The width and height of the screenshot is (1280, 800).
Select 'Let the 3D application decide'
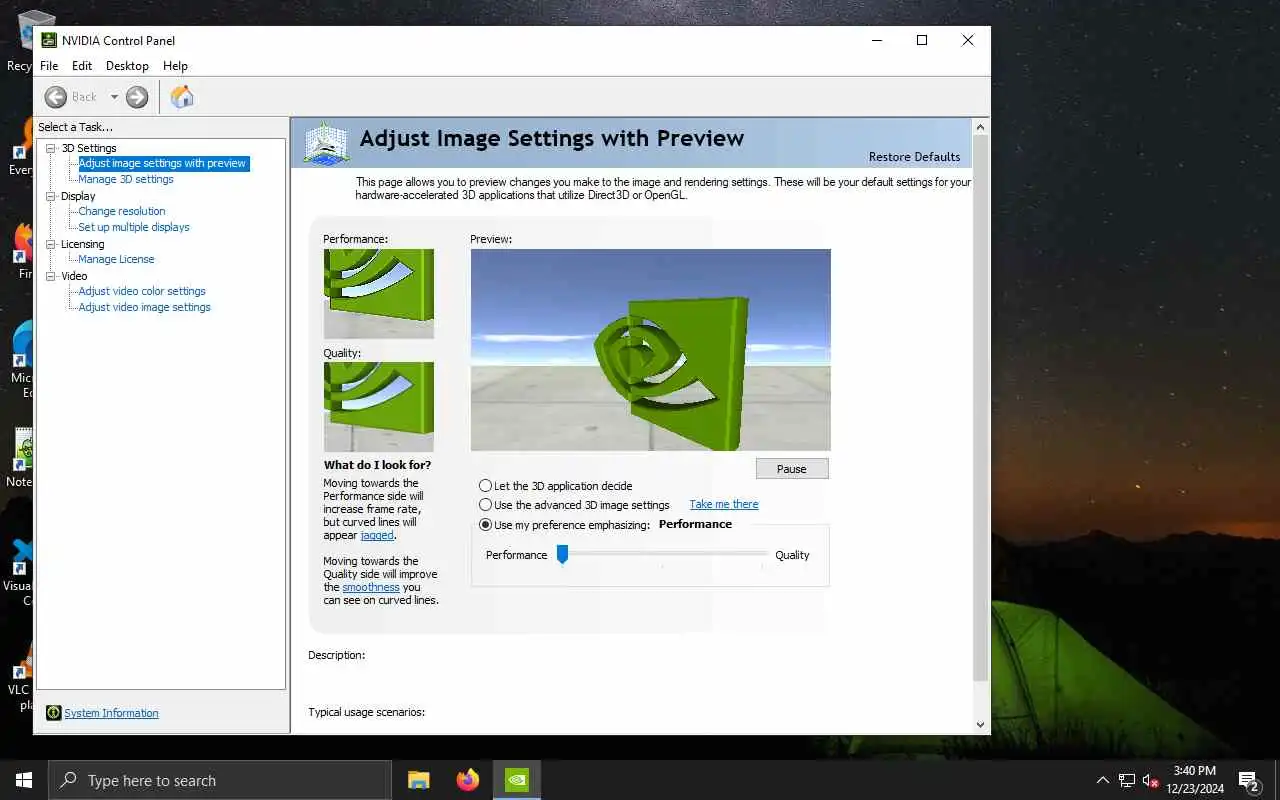point(486,486)
